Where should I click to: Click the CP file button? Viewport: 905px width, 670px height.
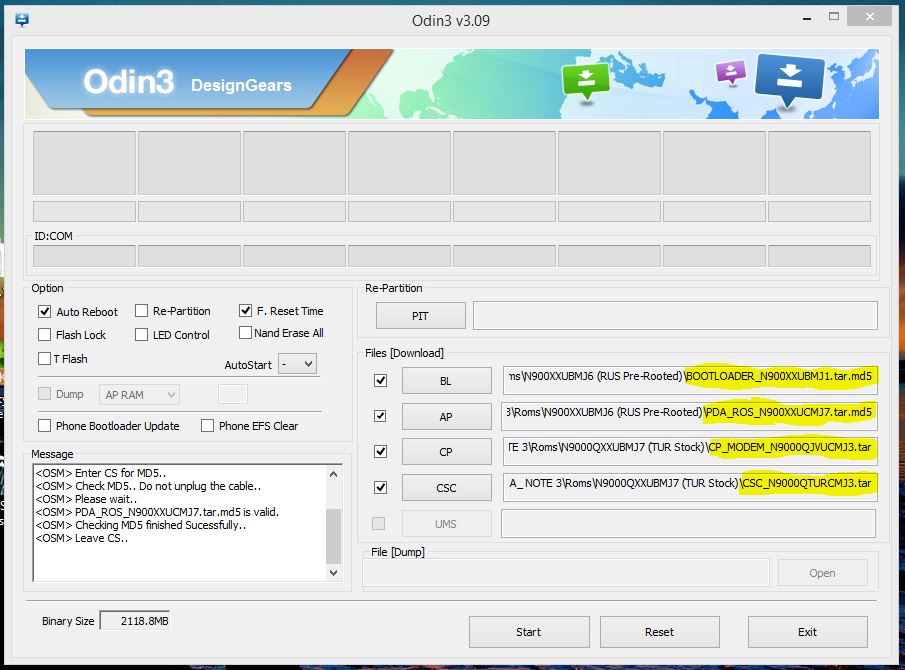coord(446,452)
